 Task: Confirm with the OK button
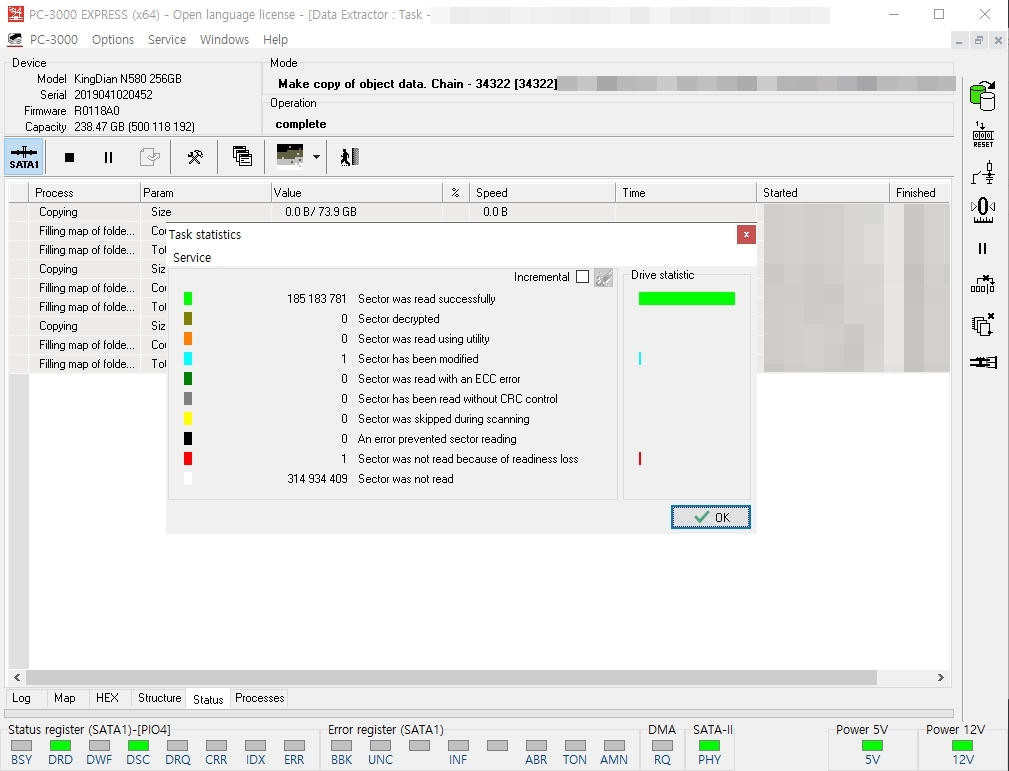710,517
